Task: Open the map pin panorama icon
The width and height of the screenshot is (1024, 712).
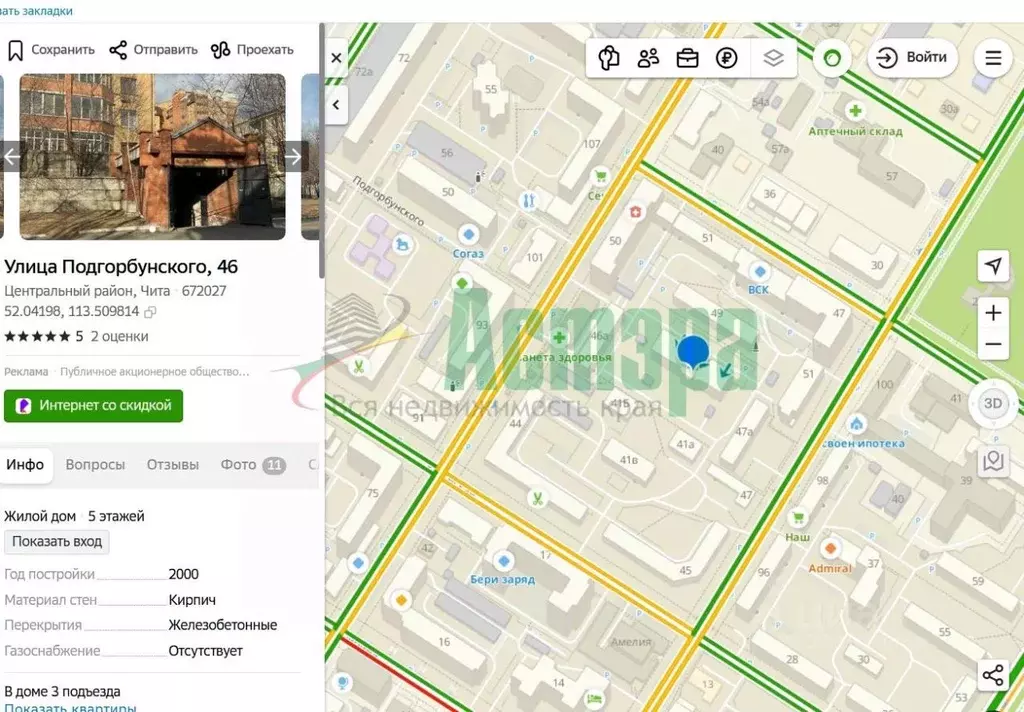Action: coord(993,461)
